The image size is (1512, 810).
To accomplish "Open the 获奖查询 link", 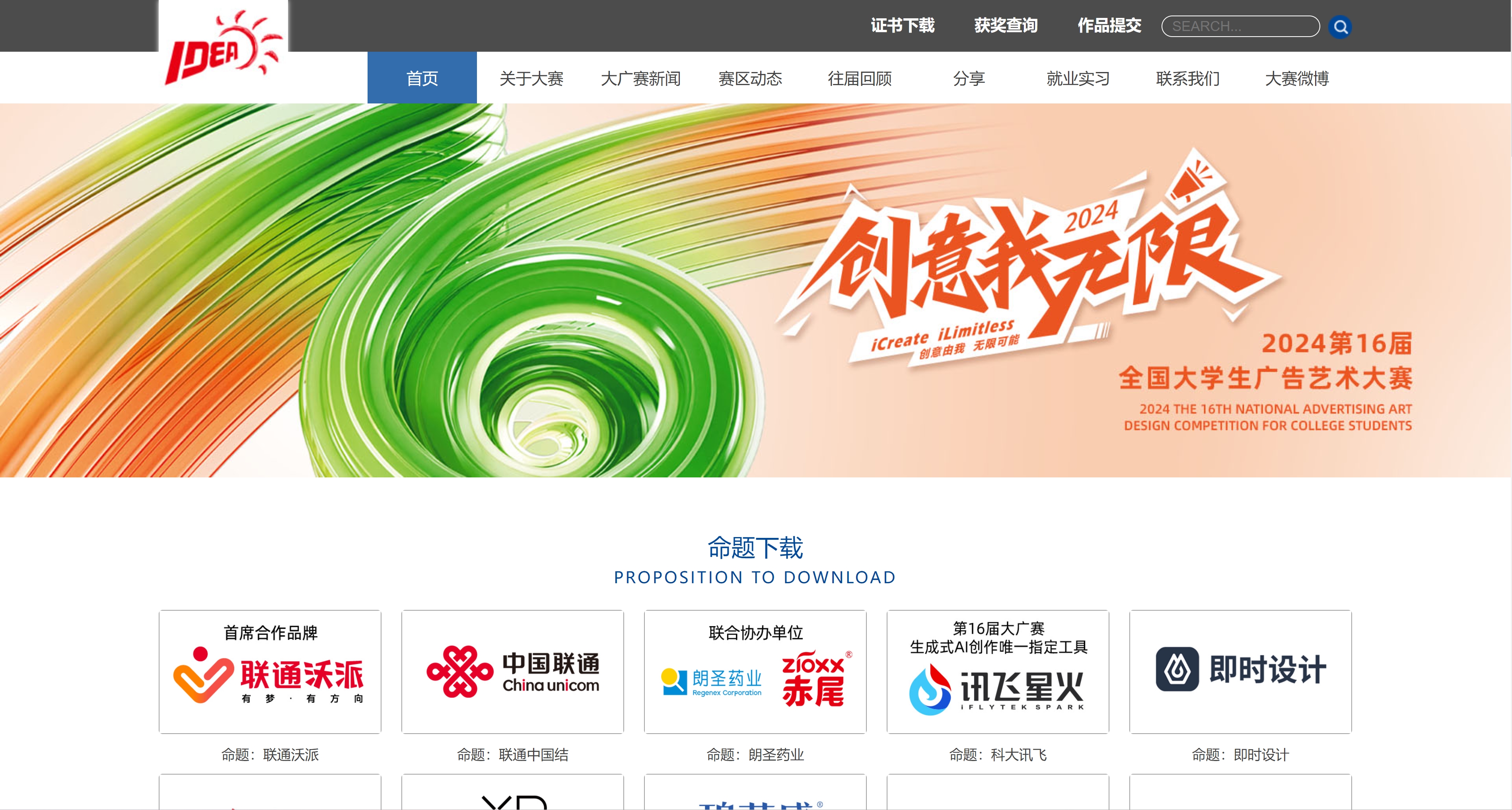I will 1006,26.
